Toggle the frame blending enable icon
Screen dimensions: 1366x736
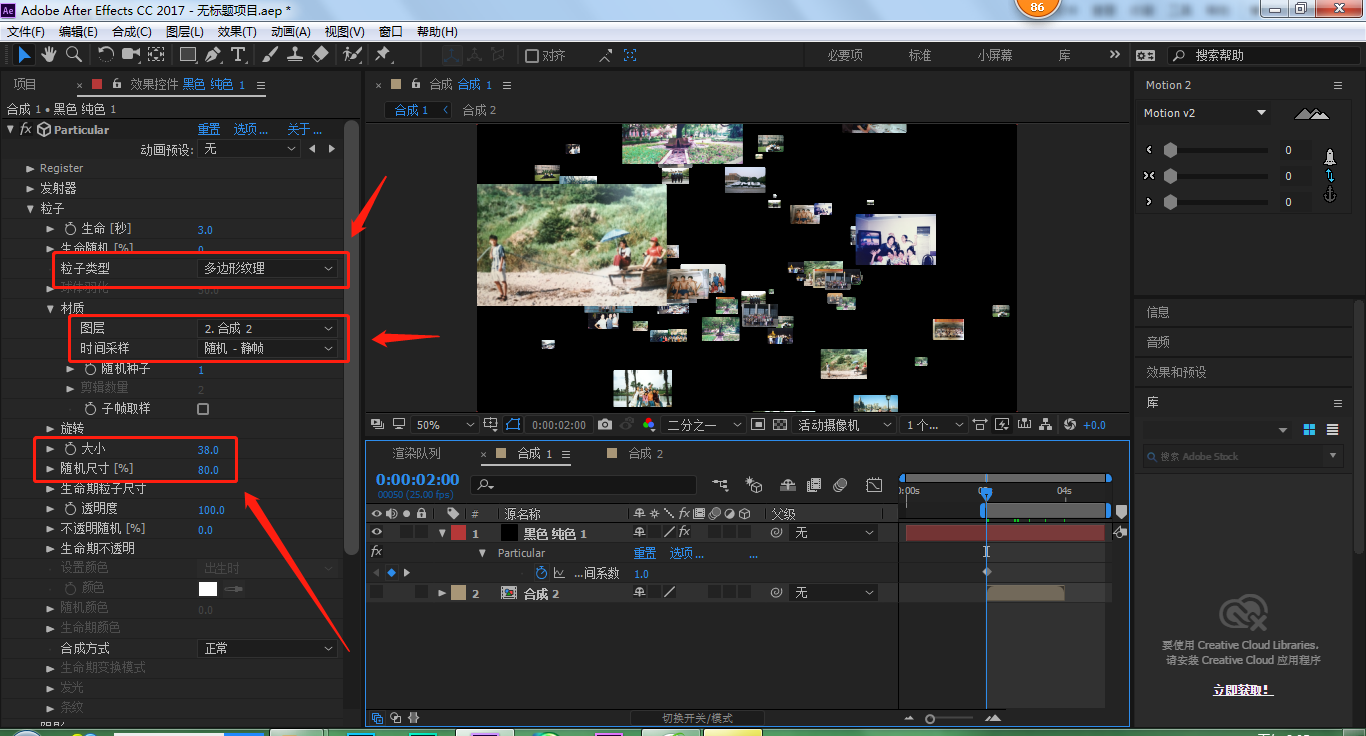[x=813, y=485]
